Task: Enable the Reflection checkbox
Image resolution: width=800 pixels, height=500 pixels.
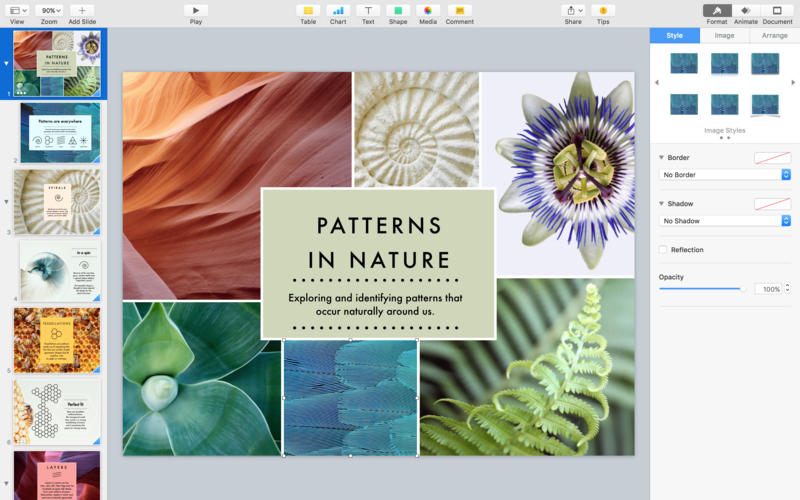Action: pos(663,250)
